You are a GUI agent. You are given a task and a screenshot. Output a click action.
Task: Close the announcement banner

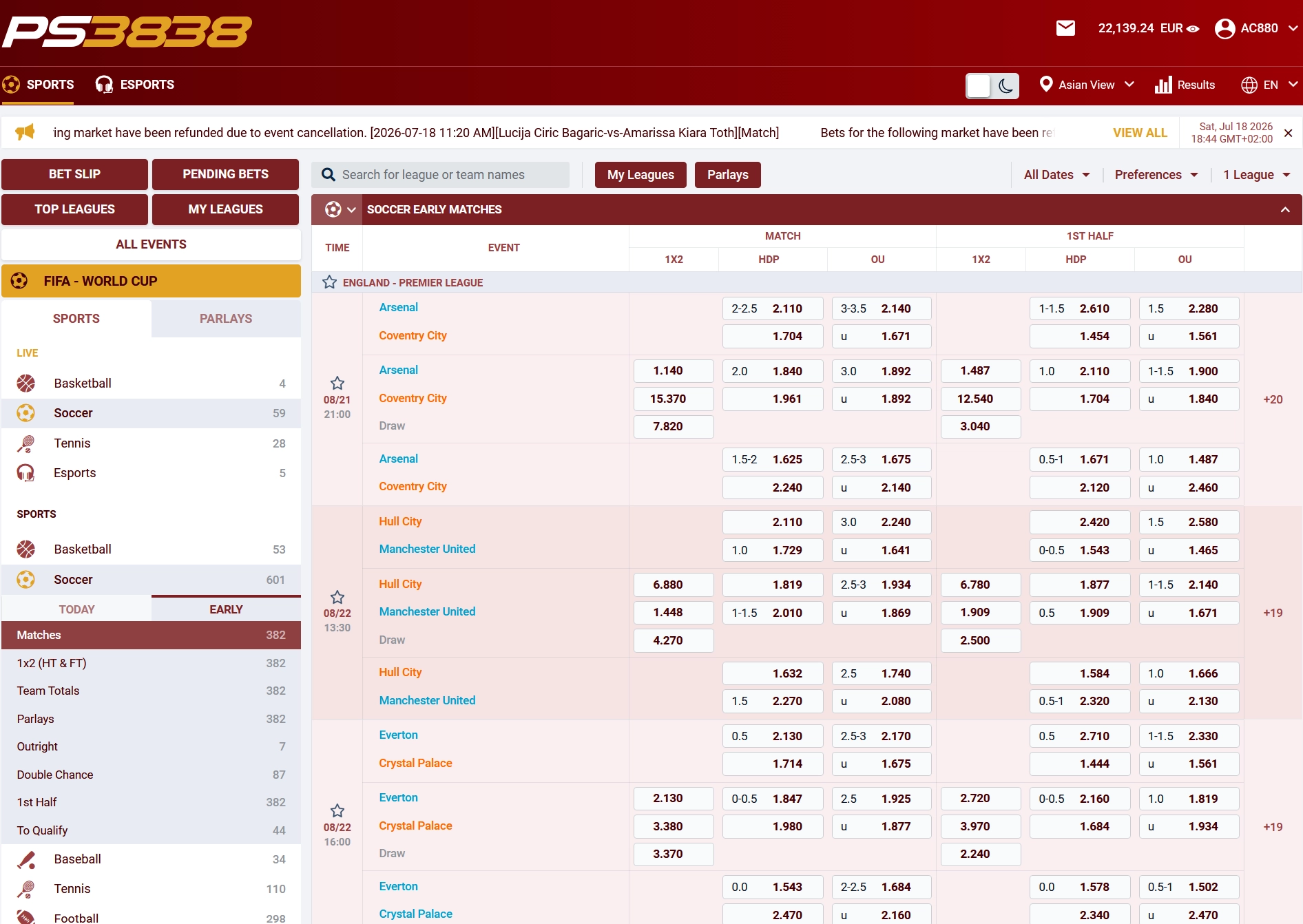1289,133
